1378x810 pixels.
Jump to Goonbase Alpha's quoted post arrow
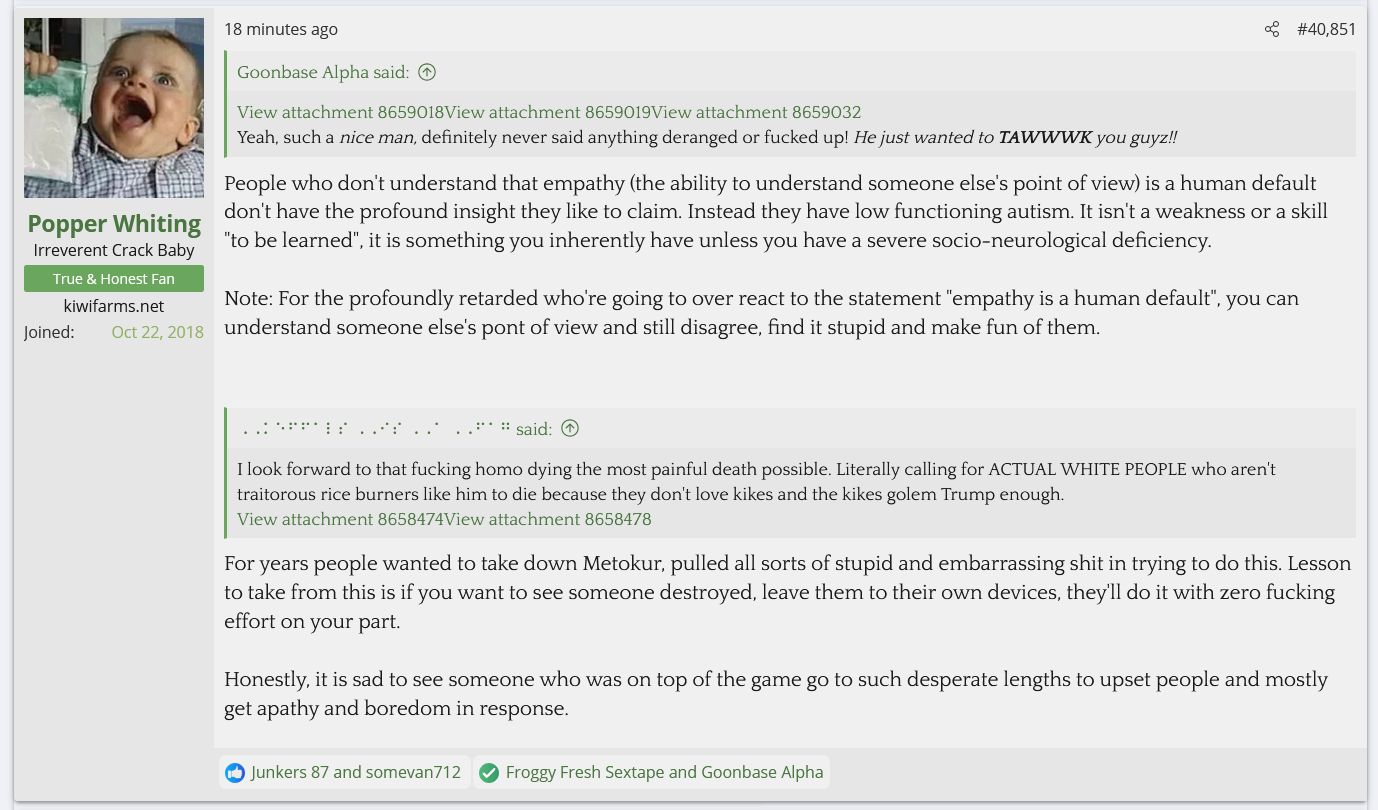click(427, 72)
